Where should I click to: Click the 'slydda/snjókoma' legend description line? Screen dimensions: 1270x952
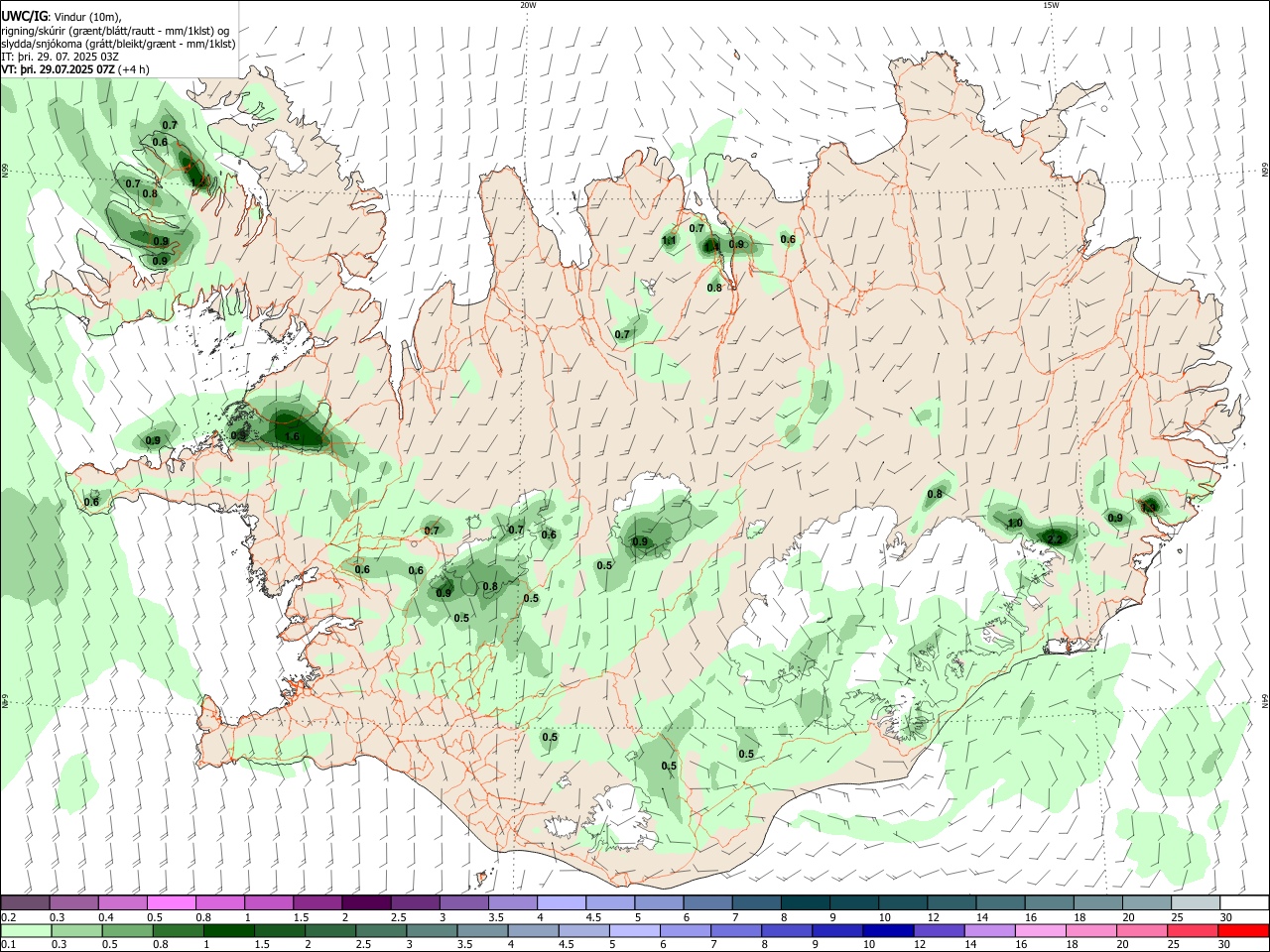[x=118, y=44]
